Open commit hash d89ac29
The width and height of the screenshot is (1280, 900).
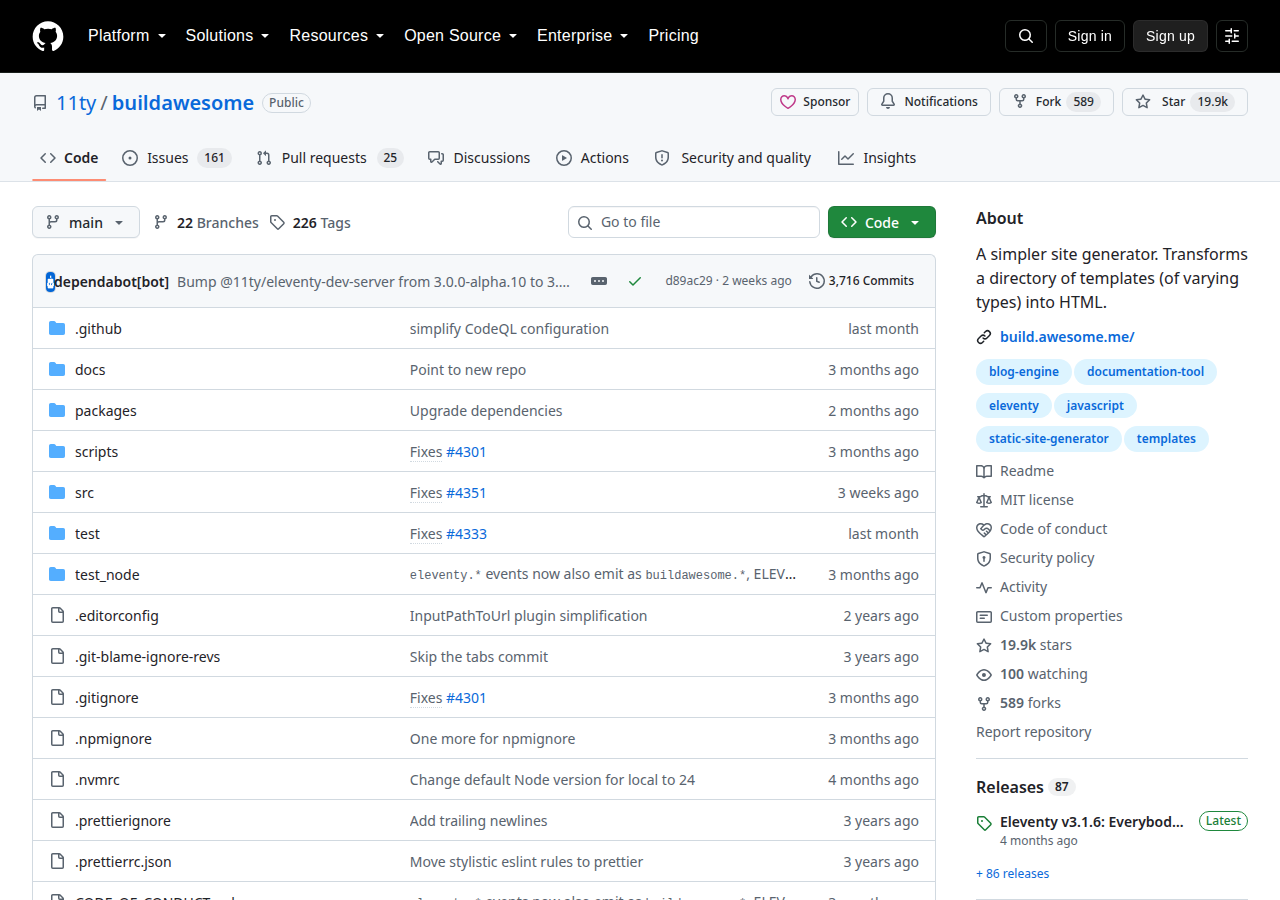[689, 281]
